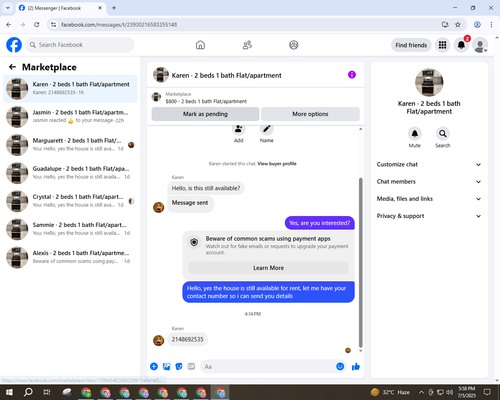This screenshot has width=500, height=400.
Task: Click Karen's avatar beside 2148692535
Action: [x=158, y=340]
